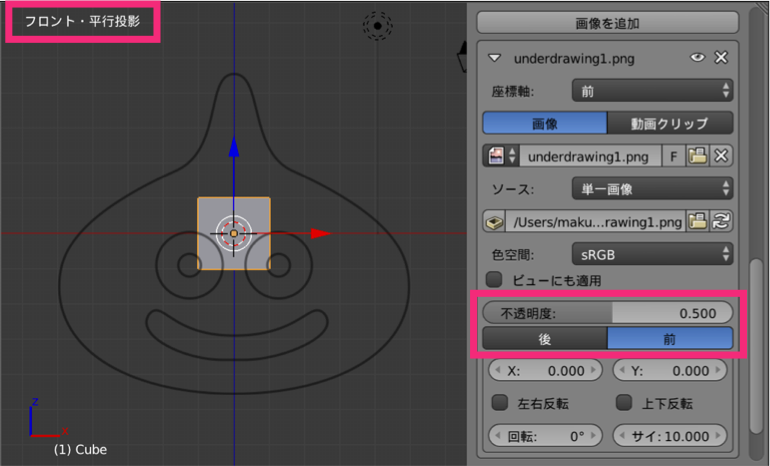The image size is (770, 466).
Task: Remove the underdrawing1.png background image entry
Action: coord(721,58)
